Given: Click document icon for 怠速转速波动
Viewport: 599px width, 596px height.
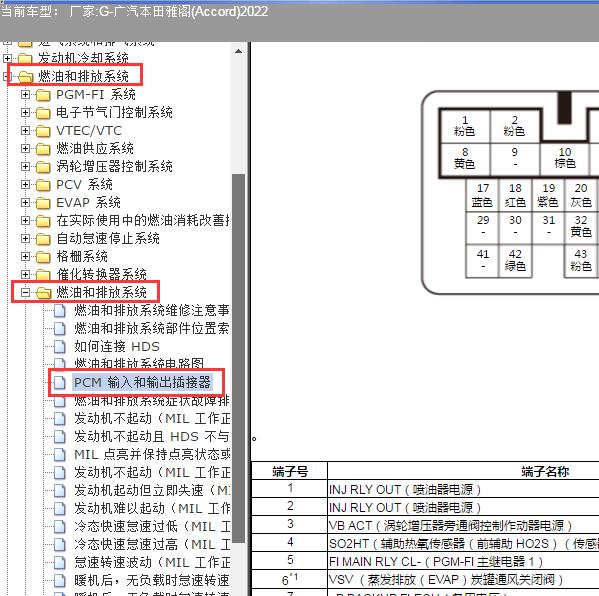Looking at the screenshot, I should (x=60, y=562).
